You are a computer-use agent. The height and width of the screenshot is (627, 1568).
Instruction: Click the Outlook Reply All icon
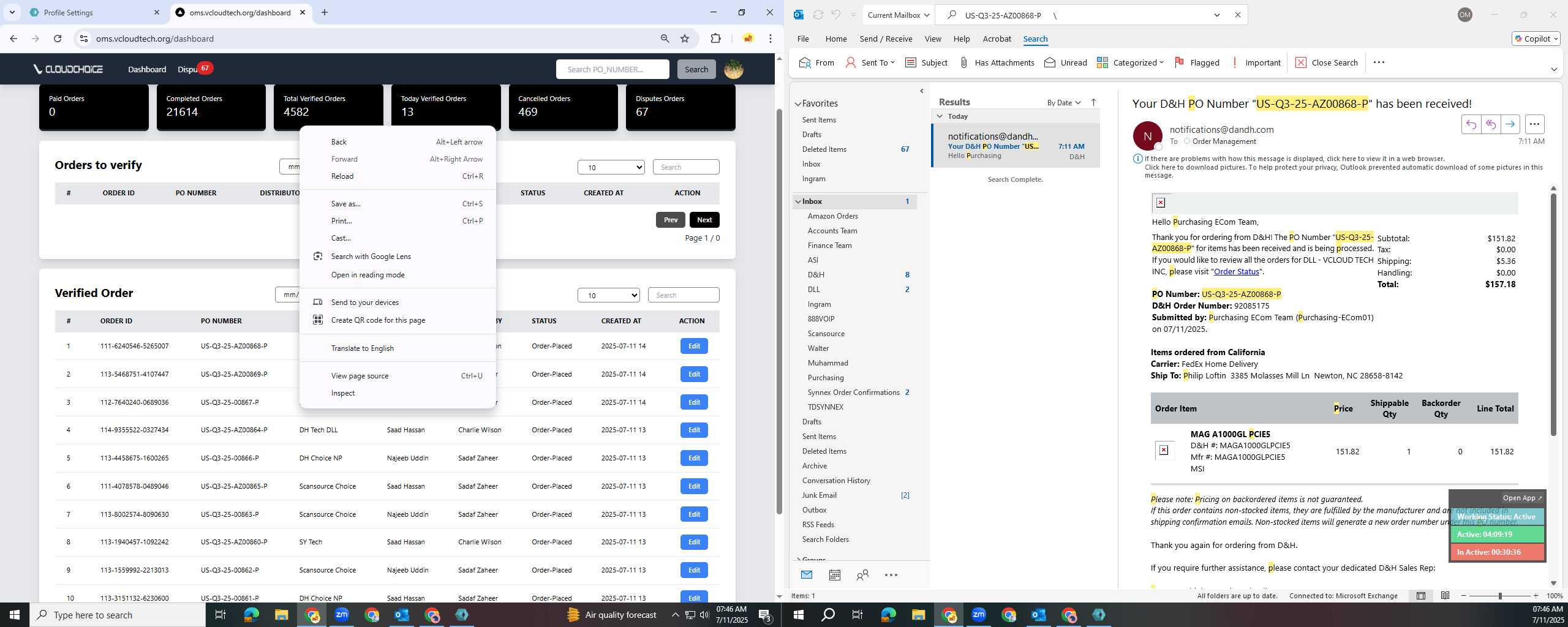pos(1490,124)
